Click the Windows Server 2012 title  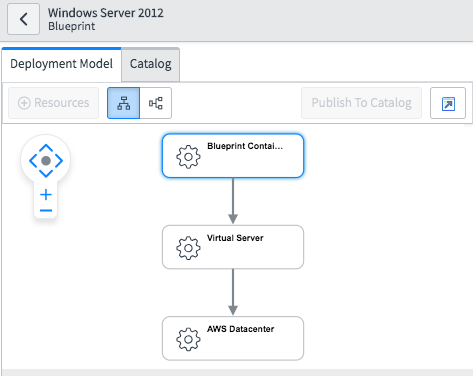(x=106, y=13)
